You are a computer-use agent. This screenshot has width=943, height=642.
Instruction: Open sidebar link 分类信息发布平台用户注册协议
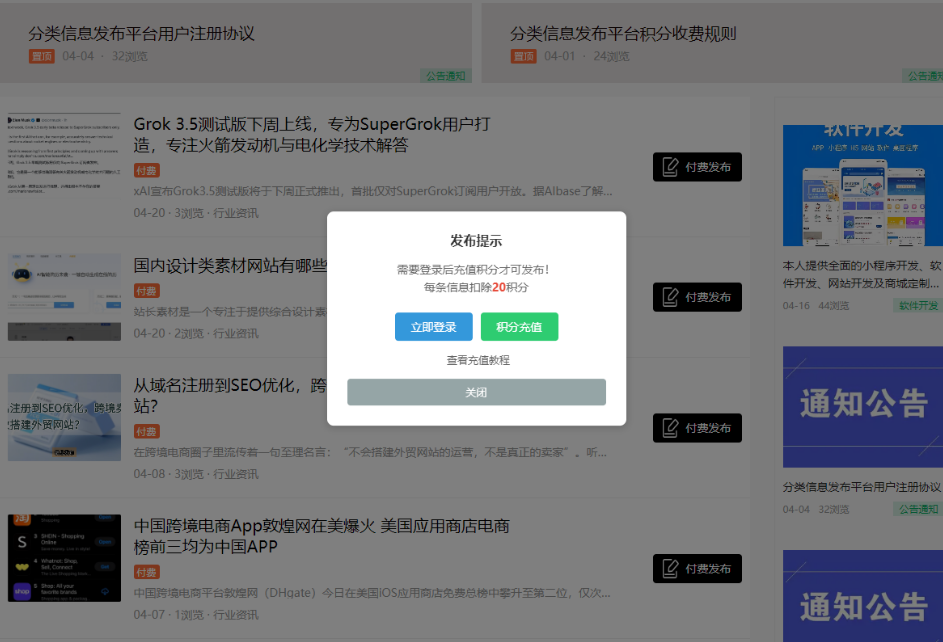[x=862, y=487]
